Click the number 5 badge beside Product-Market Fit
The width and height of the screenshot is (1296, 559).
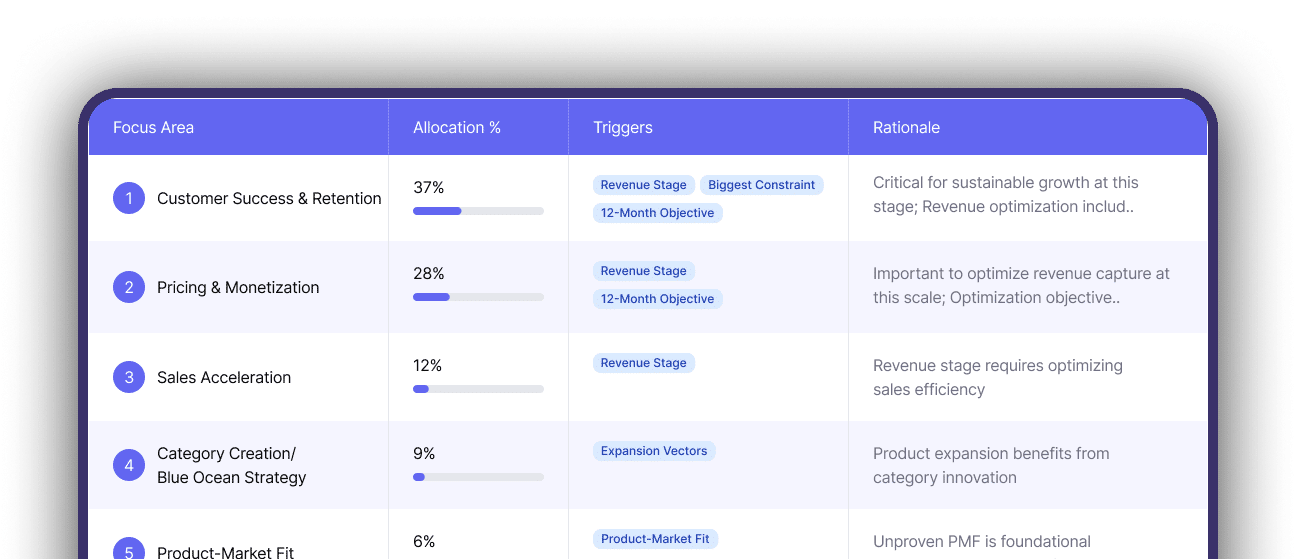pos(129,550)
